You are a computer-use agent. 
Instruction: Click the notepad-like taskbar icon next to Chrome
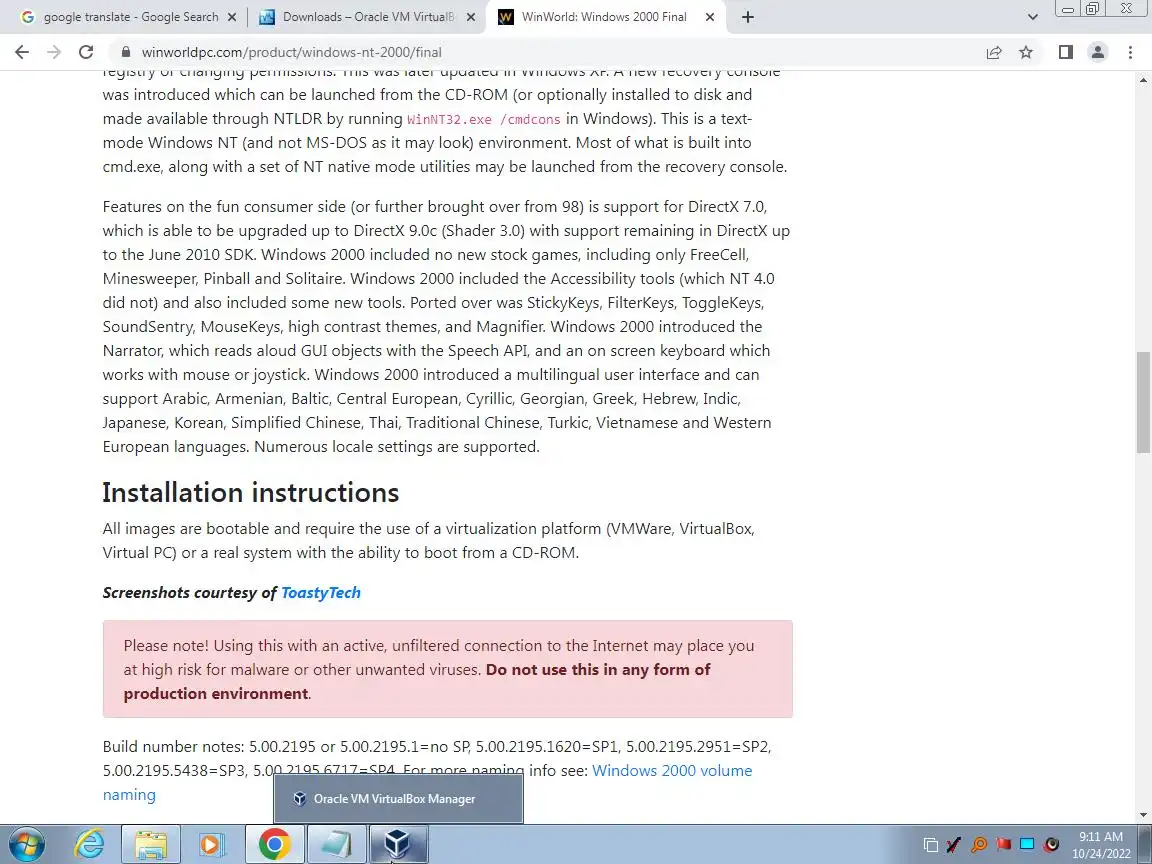[x=336, y=844]
